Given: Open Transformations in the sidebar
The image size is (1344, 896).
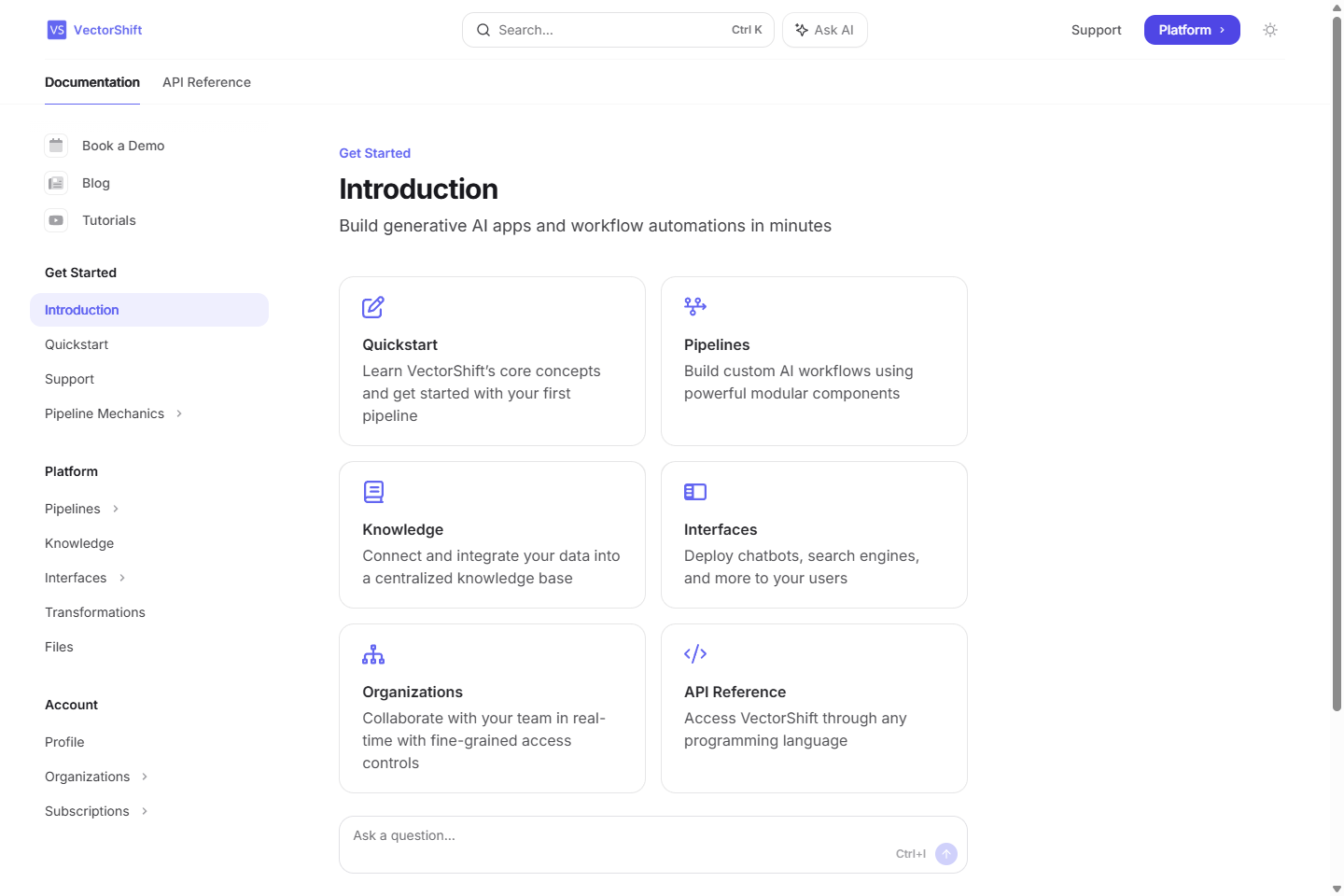Looking at the screenshot, I should (95, 612).
